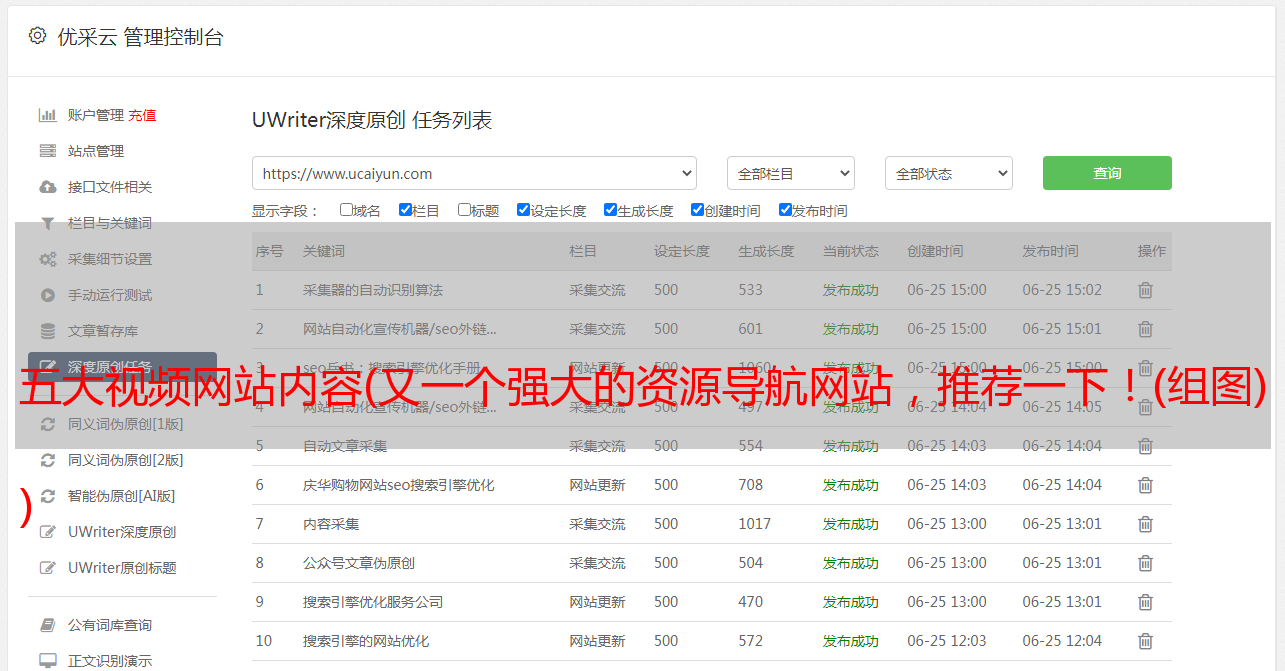Delete the 采集器的自动识别算法 task via trash icon
1285x671 pixels.
point(1145,290)
